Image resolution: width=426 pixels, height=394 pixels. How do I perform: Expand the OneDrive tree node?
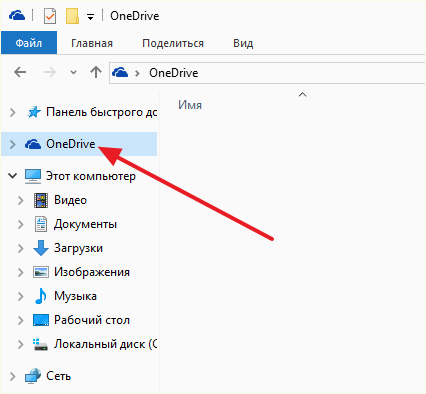[x=13, y=144]
